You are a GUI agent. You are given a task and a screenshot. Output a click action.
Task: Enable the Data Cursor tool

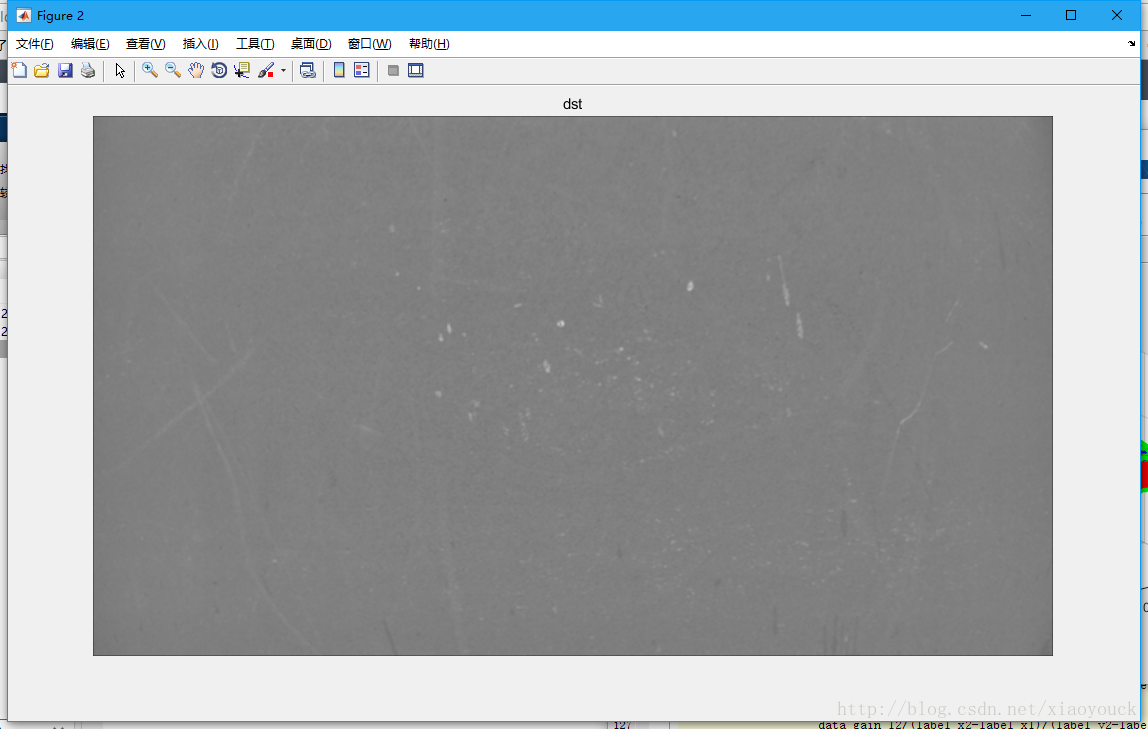click(242, 70)
